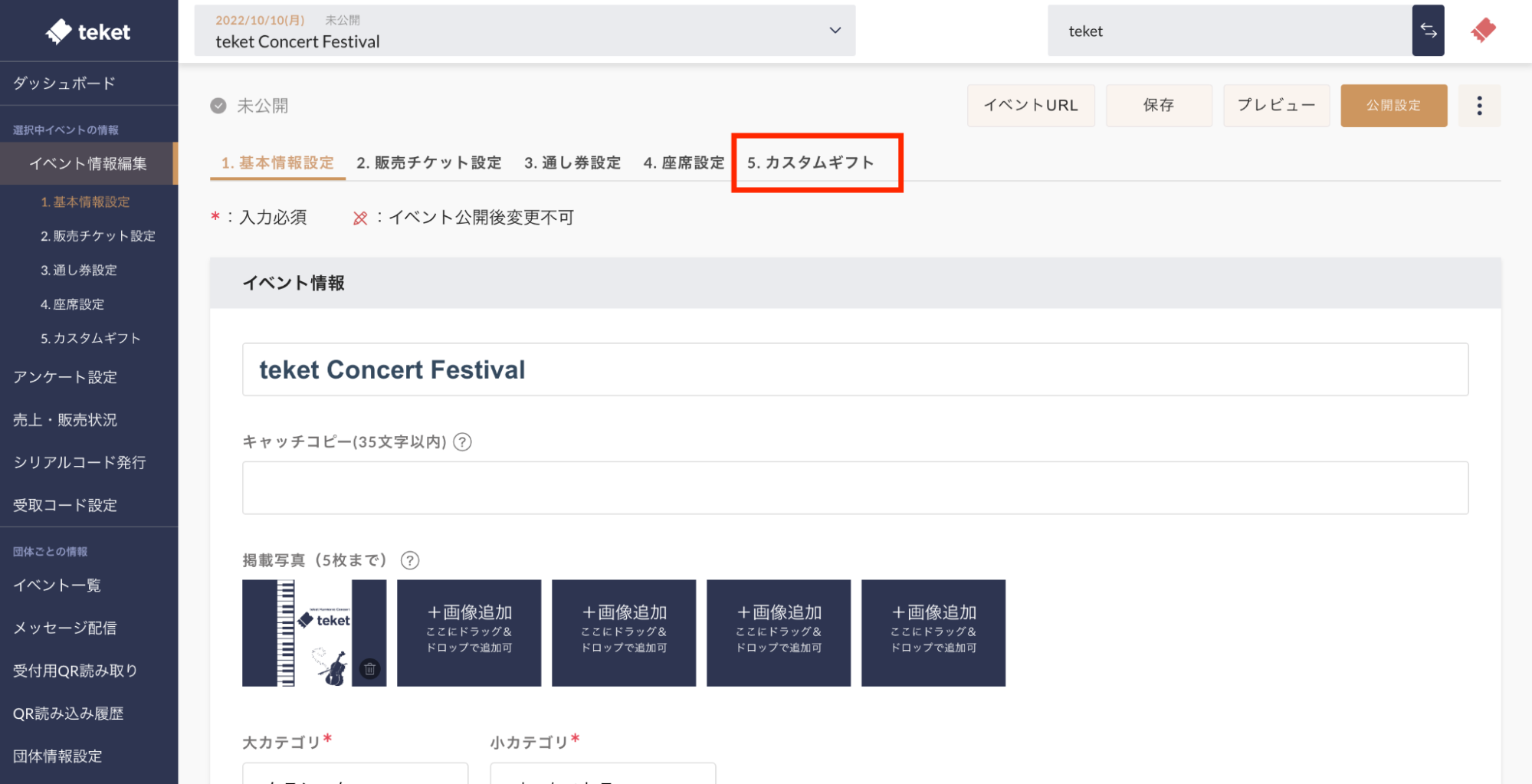Open help icon next to 掲載写真

point(410,560)
